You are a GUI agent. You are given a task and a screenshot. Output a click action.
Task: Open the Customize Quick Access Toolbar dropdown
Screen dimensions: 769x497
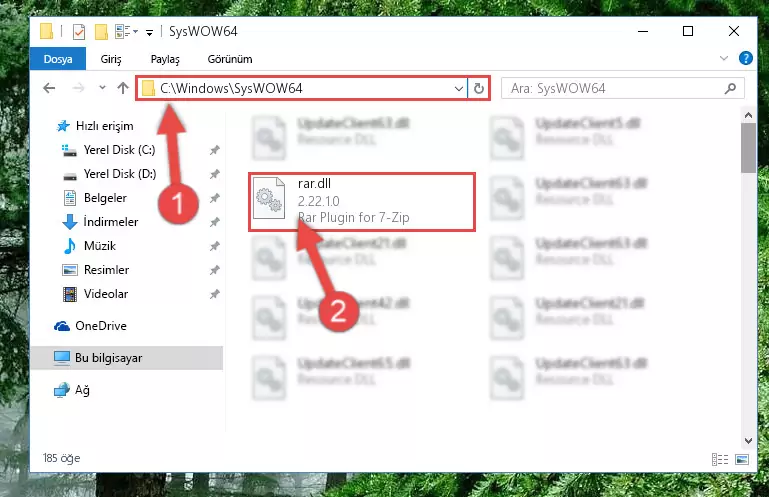(x=149, y=32)
